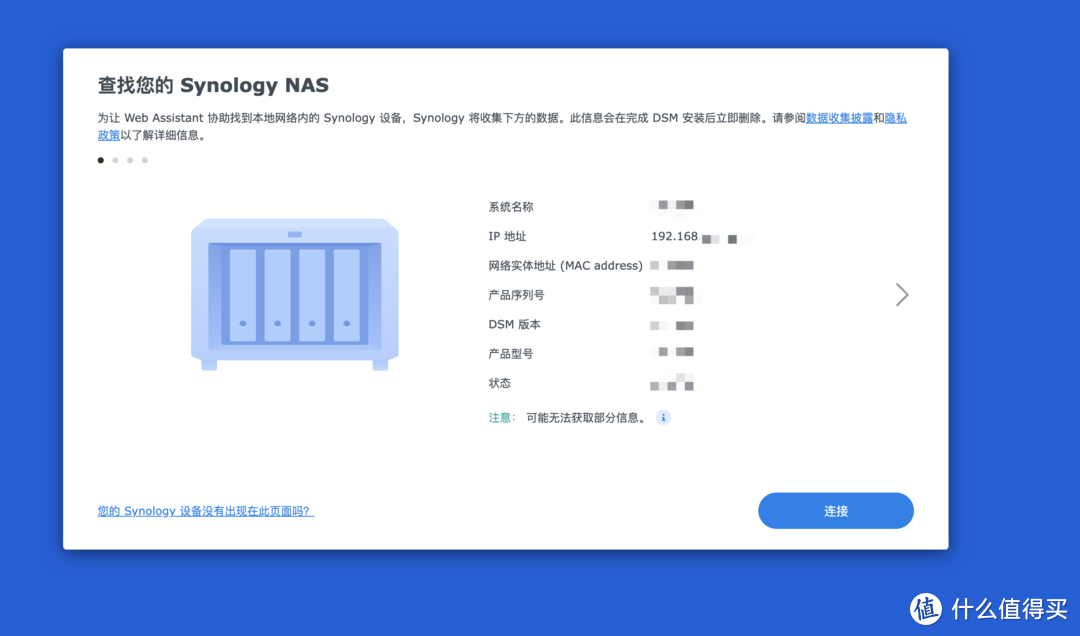The width and height of the screenshot is (1080, 636).
Task: Click the IP 地址 label
Action: 508,236
